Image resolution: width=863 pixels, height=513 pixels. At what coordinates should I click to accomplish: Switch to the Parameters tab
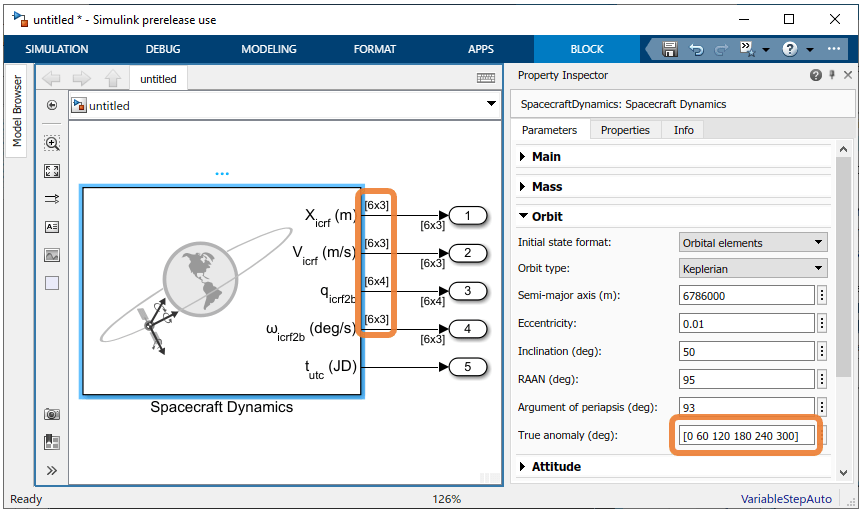[x=549, y=130]
